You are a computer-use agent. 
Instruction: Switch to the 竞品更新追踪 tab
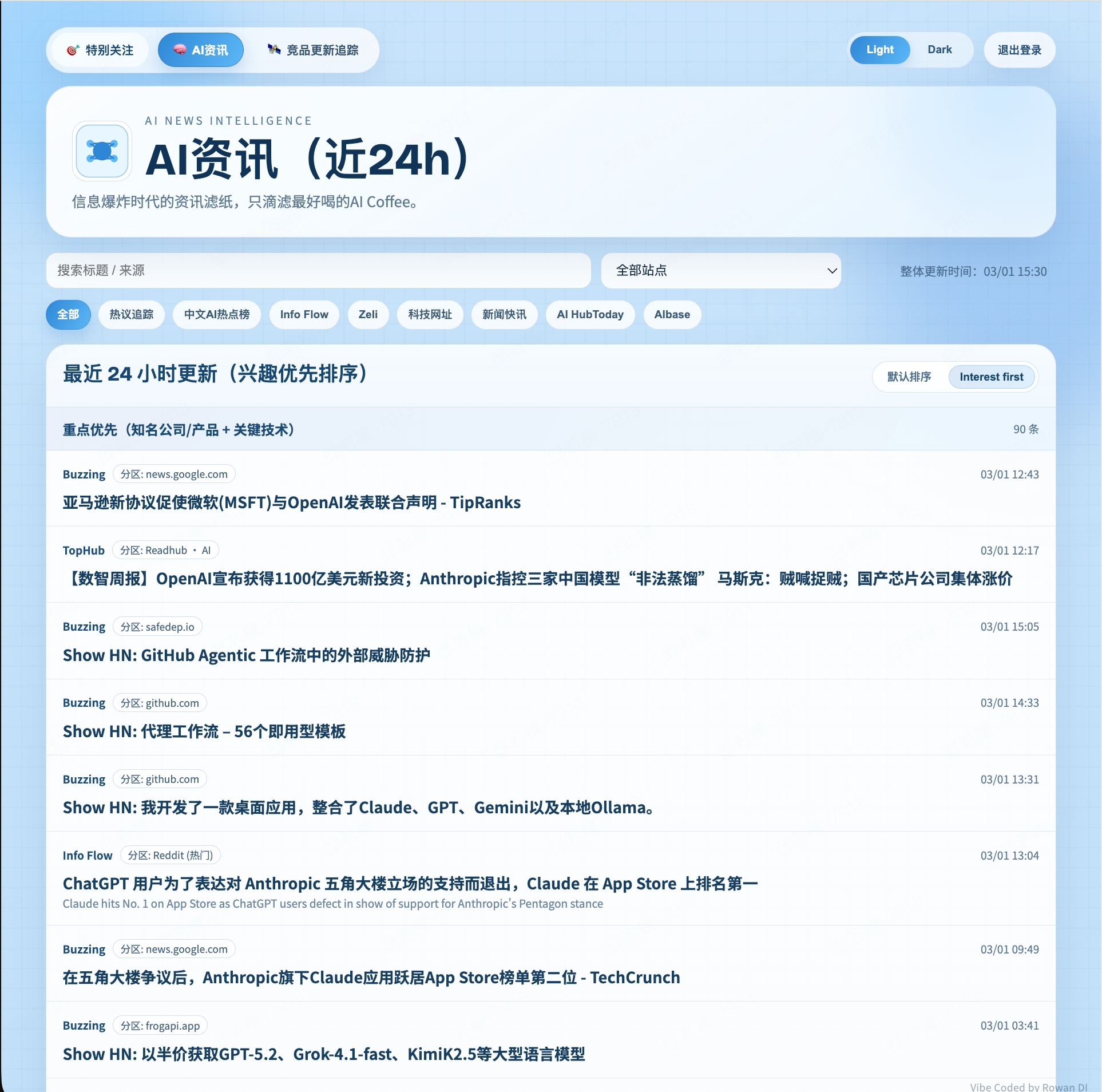314,50
